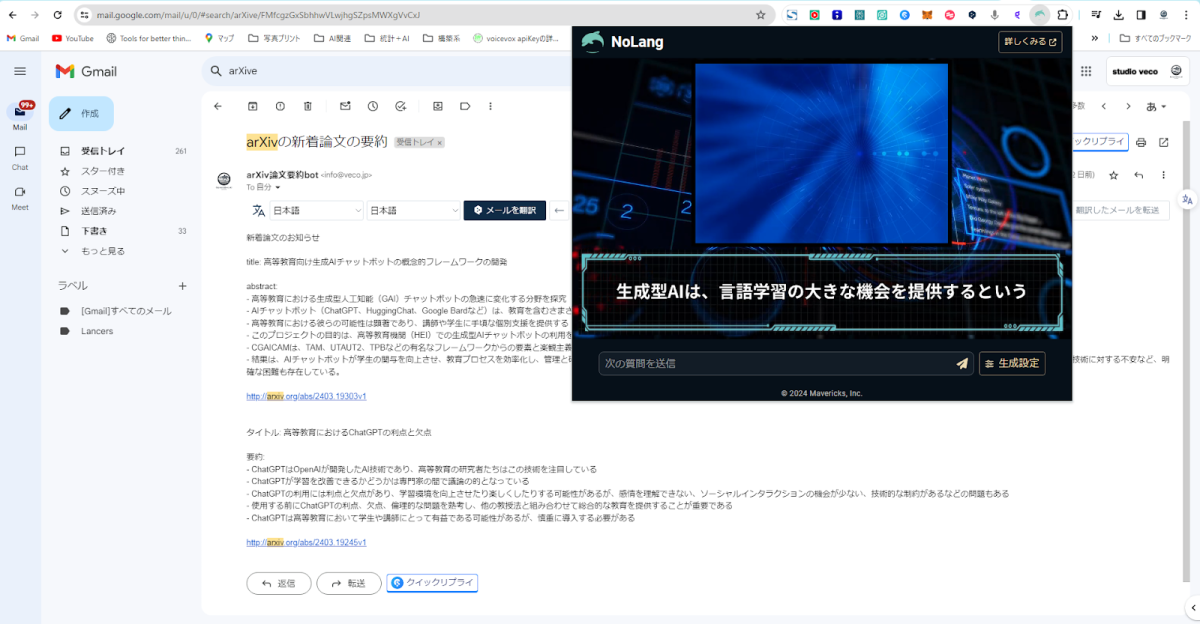Open the 下書き drafts folder
Screen dimensions: 1200x624
94,231
